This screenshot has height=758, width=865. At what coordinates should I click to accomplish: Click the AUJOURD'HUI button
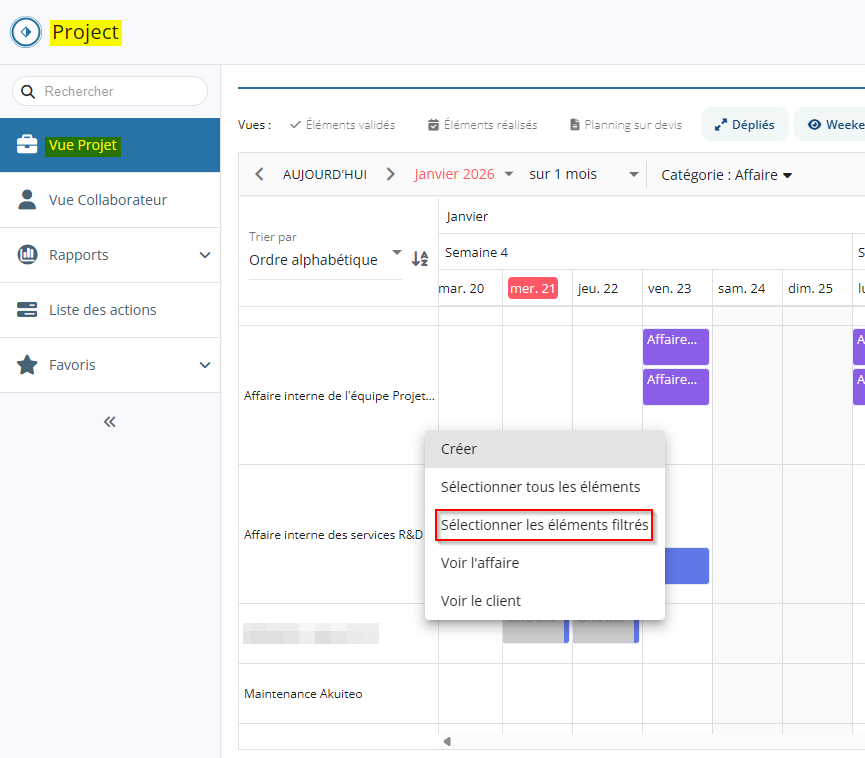pos(325,174)
